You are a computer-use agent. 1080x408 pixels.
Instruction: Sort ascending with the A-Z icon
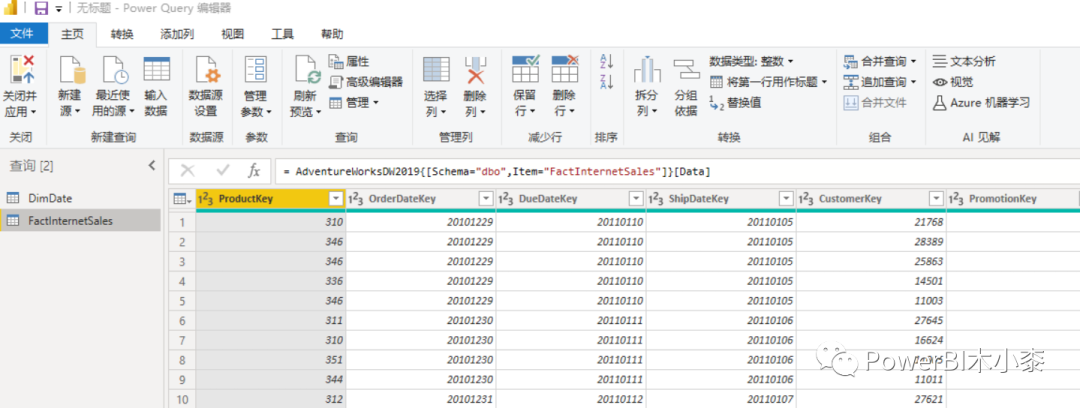click(607, 61)
